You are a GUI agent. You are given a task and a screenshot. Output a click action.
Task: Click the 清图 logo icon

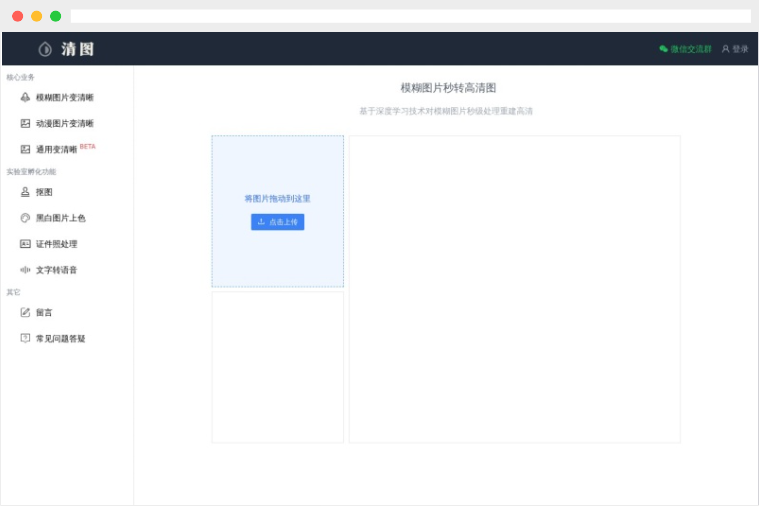pos(45,49)
